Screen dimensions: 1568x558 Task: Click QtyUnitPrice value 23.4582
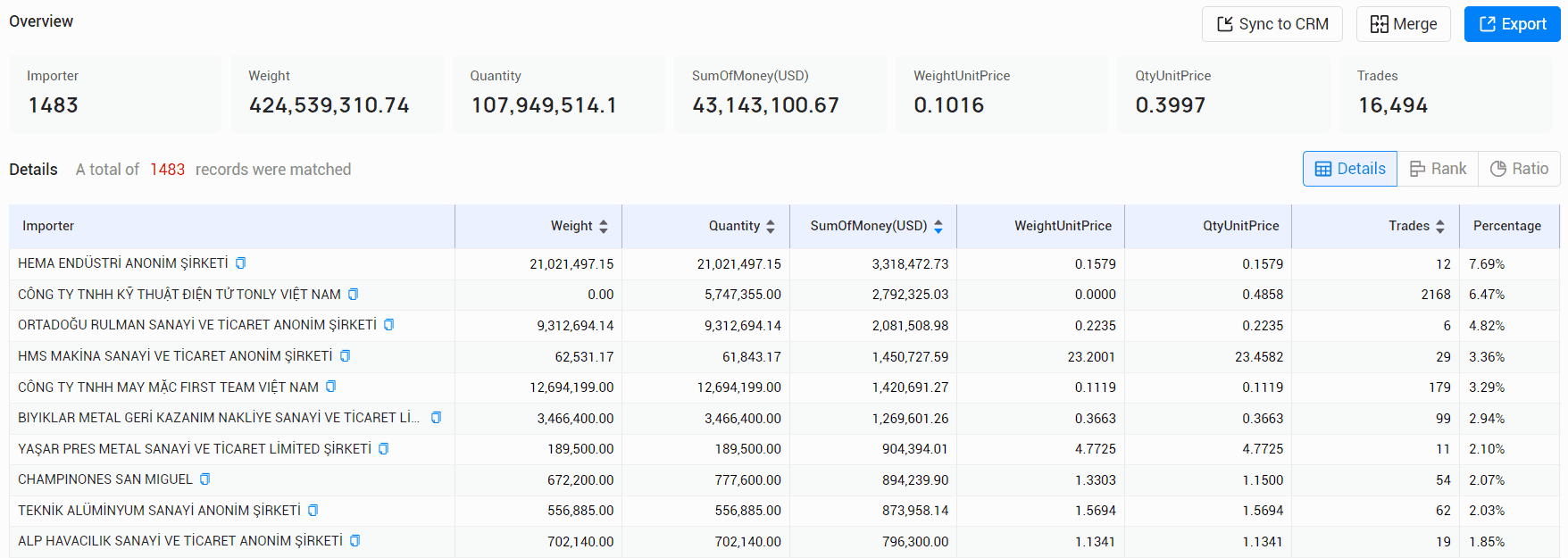pyautogui.click(x=1259, y=357)
